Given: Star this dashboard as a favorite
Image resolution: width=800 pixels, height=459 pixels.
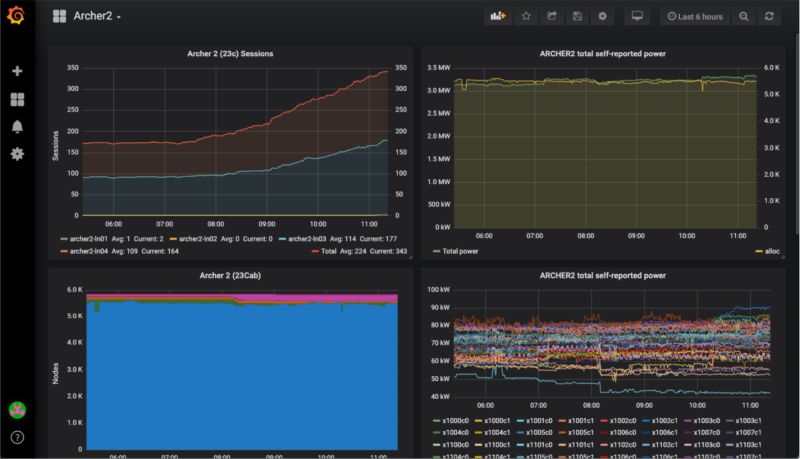Looking at the screenshot, I should 526,16.
